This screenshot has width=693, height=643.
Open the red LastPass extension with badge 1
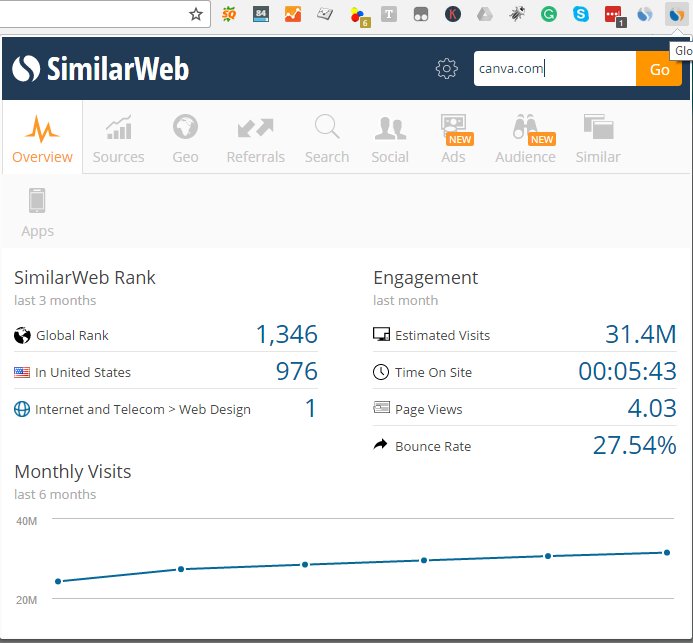[x=615, y=16]
